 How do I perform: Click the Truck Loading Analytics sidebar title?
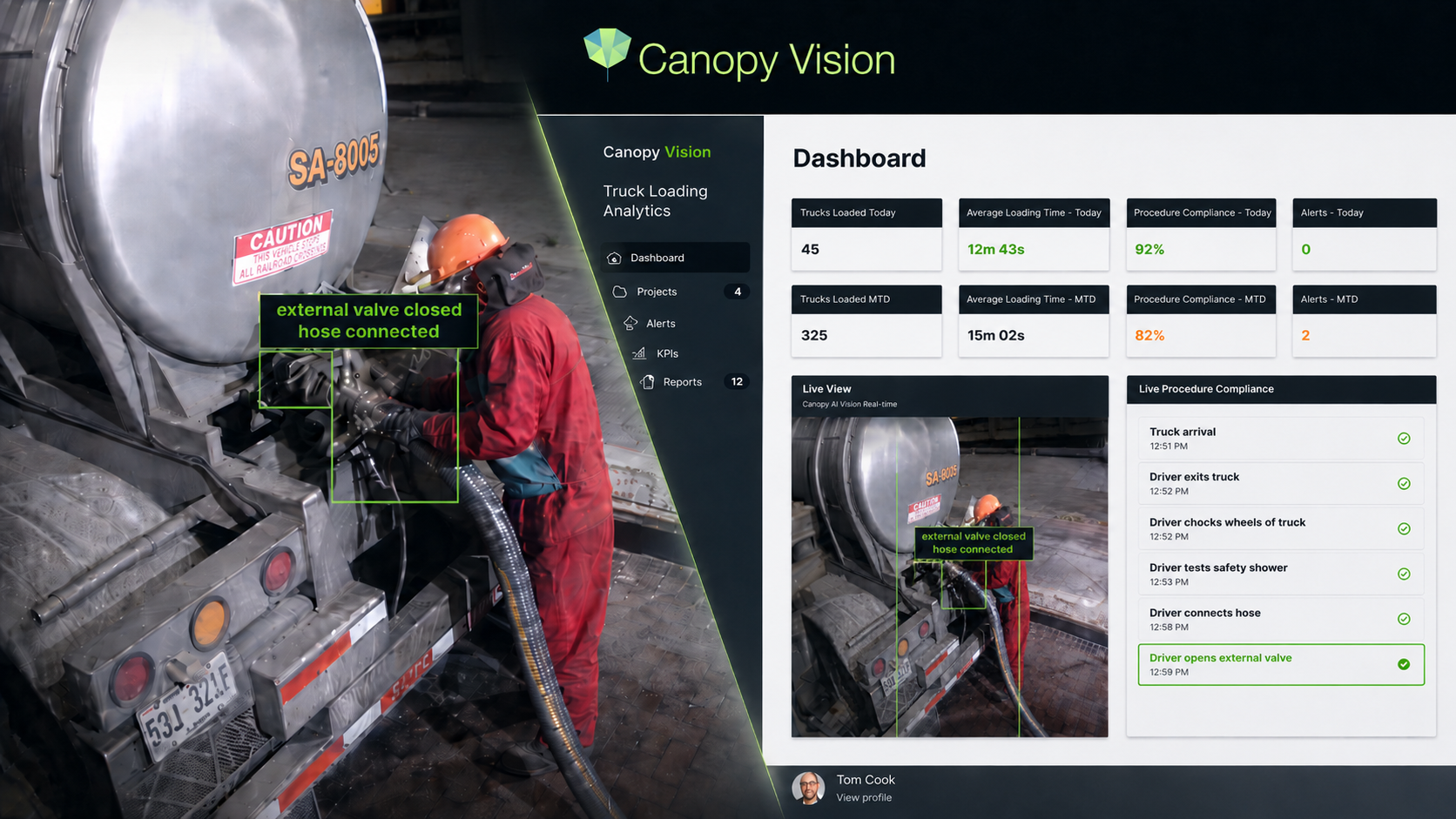click(x=655, y=201)
